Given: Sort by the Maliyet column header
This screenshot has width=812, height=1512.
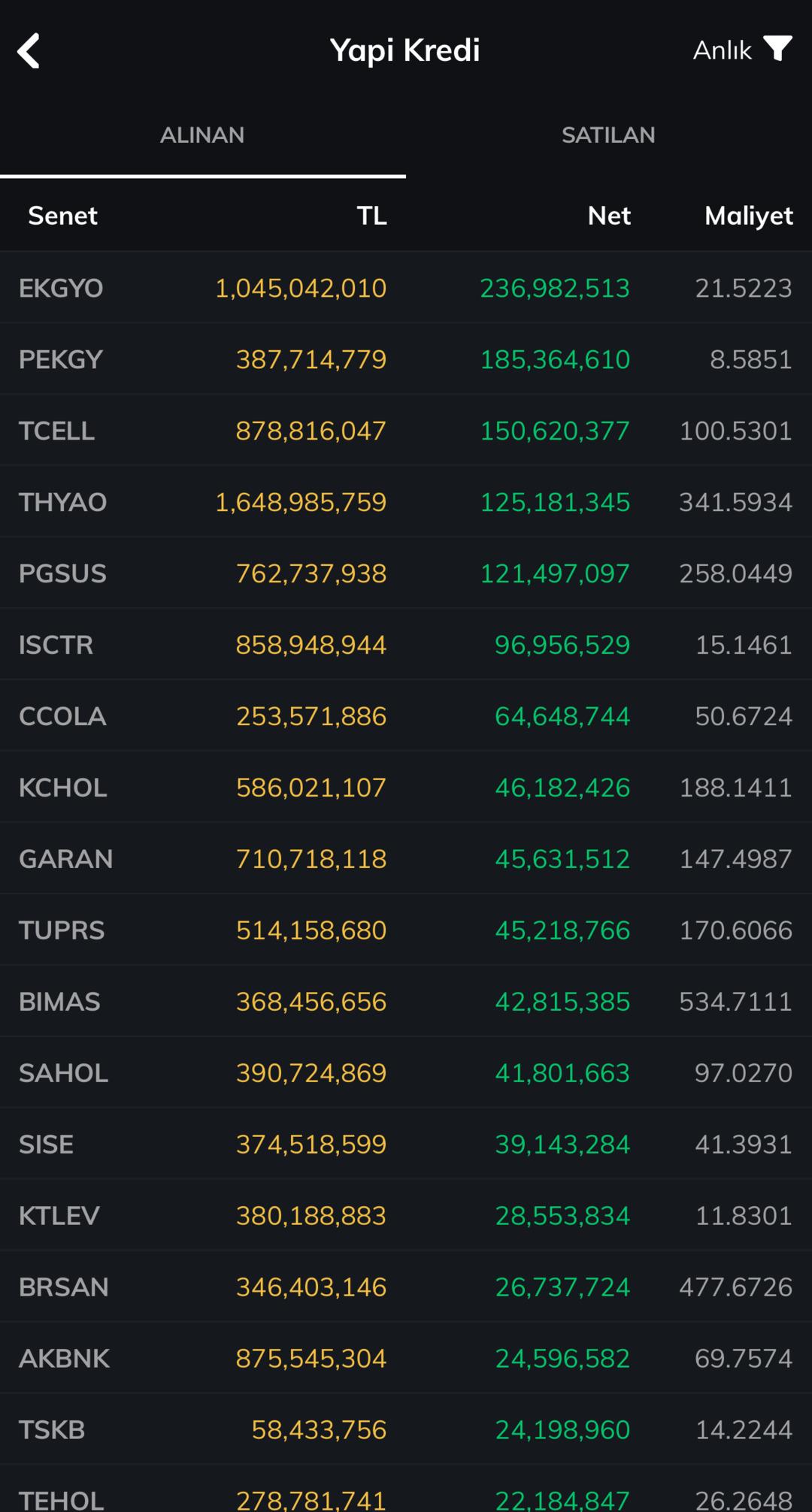Looking at the screenshot, I should (x=748, y=216).
